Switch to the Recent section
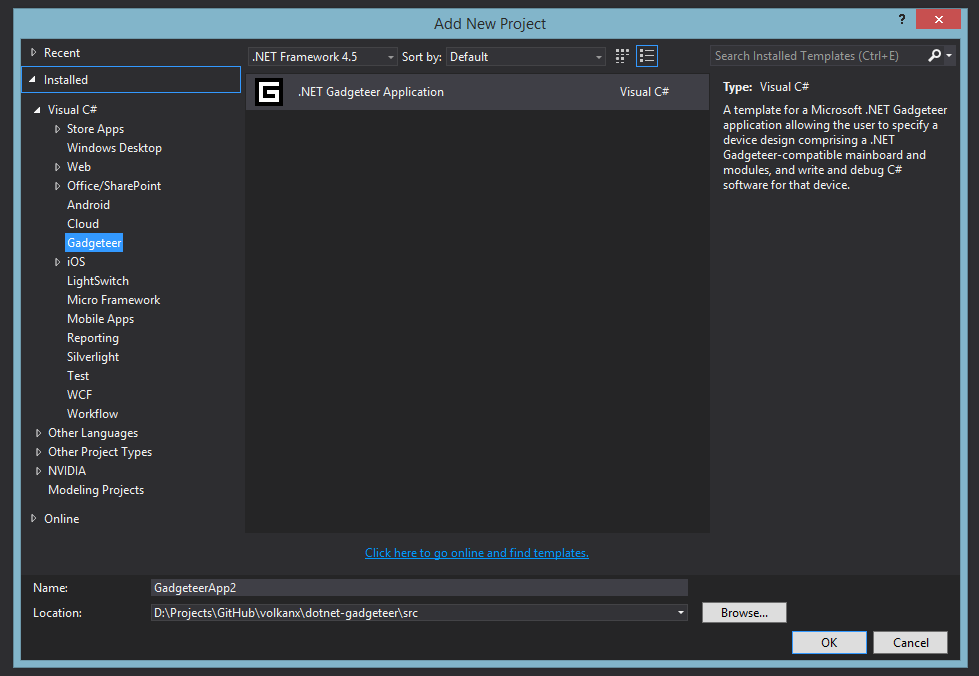The image size is (979, 676). (60, 52)
